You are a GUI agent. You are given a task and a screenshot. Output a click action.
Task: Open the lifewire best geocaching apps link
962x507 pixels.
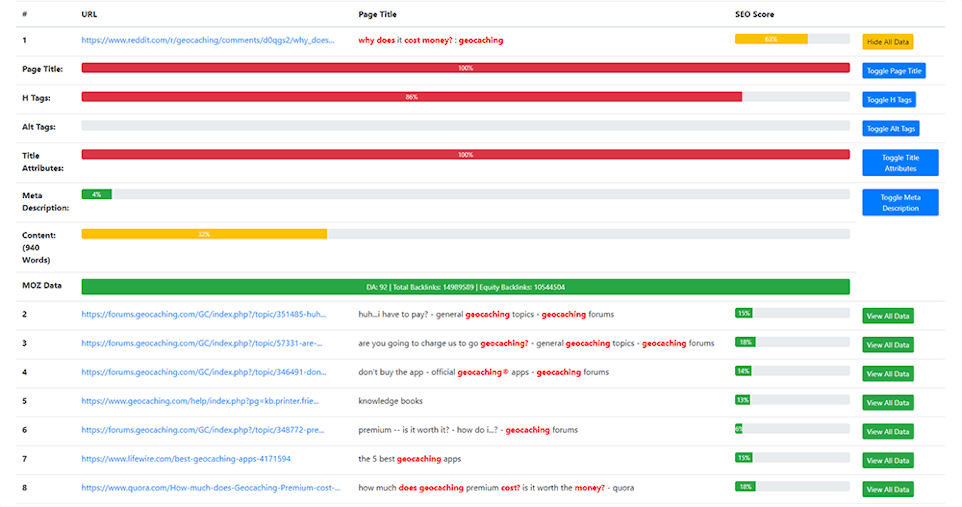point(186,459)
